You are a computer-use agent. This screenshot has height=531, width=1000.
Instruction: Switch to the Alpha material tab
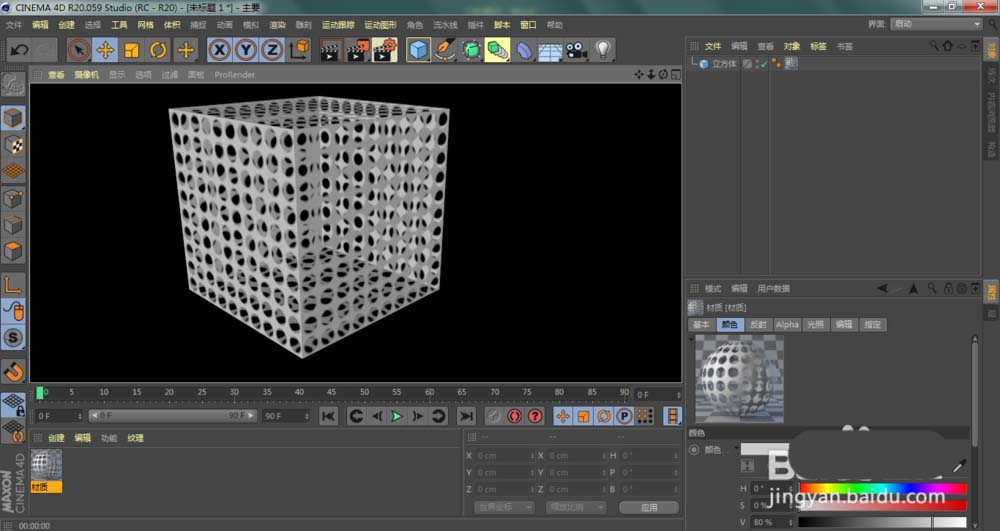[787, 325]
